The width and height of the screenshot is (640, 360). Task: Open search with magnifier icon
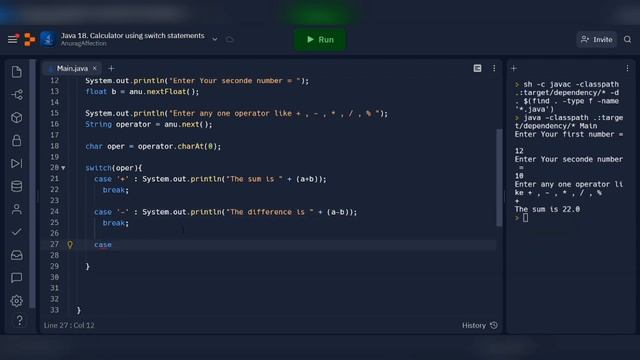(x=627, y=40)
